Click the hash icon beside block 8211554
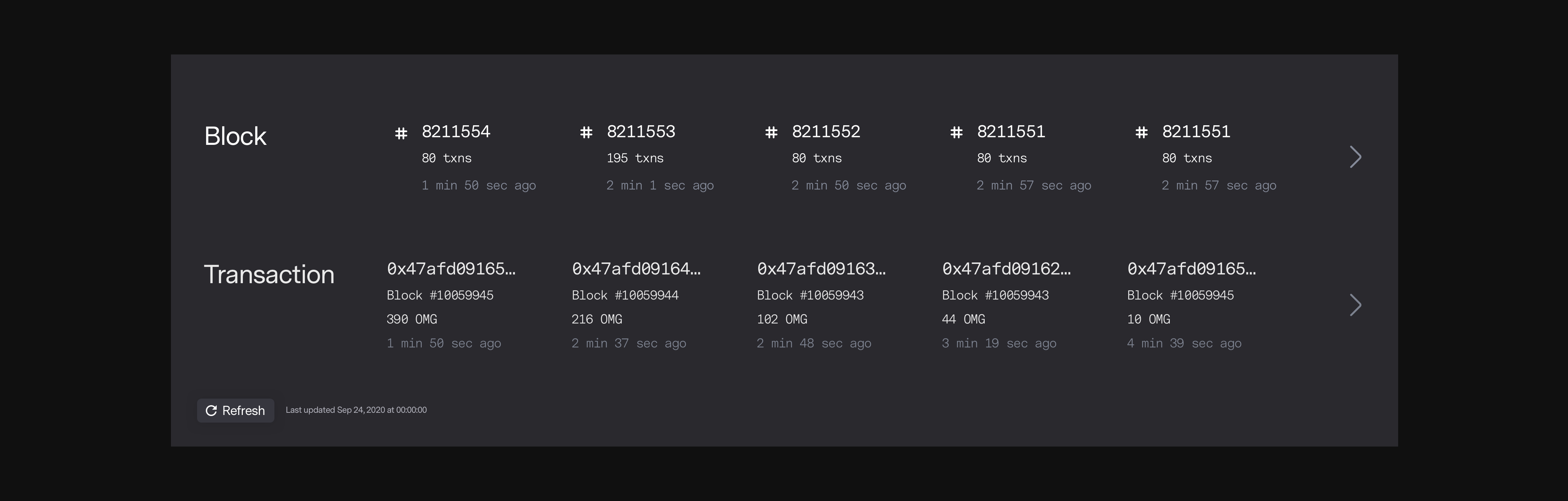Viewport: 1568px width, 501px height. point(401,132)
